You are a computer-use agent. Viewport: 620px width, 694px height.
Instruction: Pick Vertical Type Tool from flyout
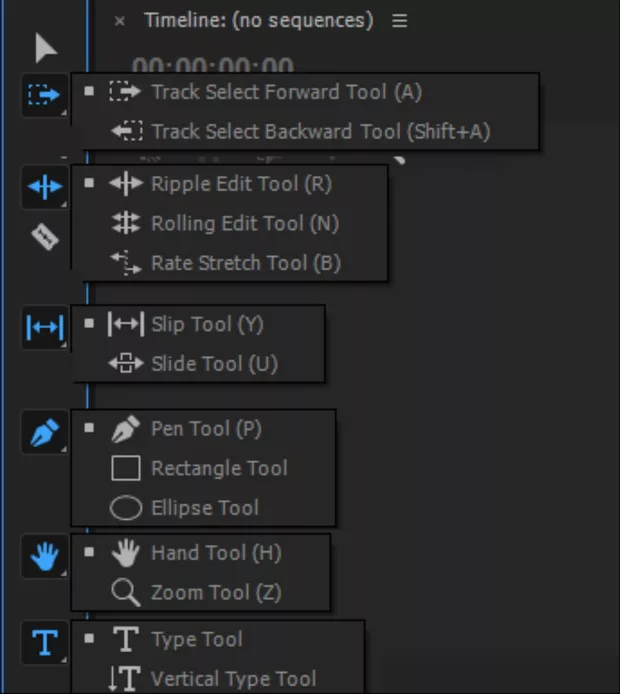coord(233,679)
